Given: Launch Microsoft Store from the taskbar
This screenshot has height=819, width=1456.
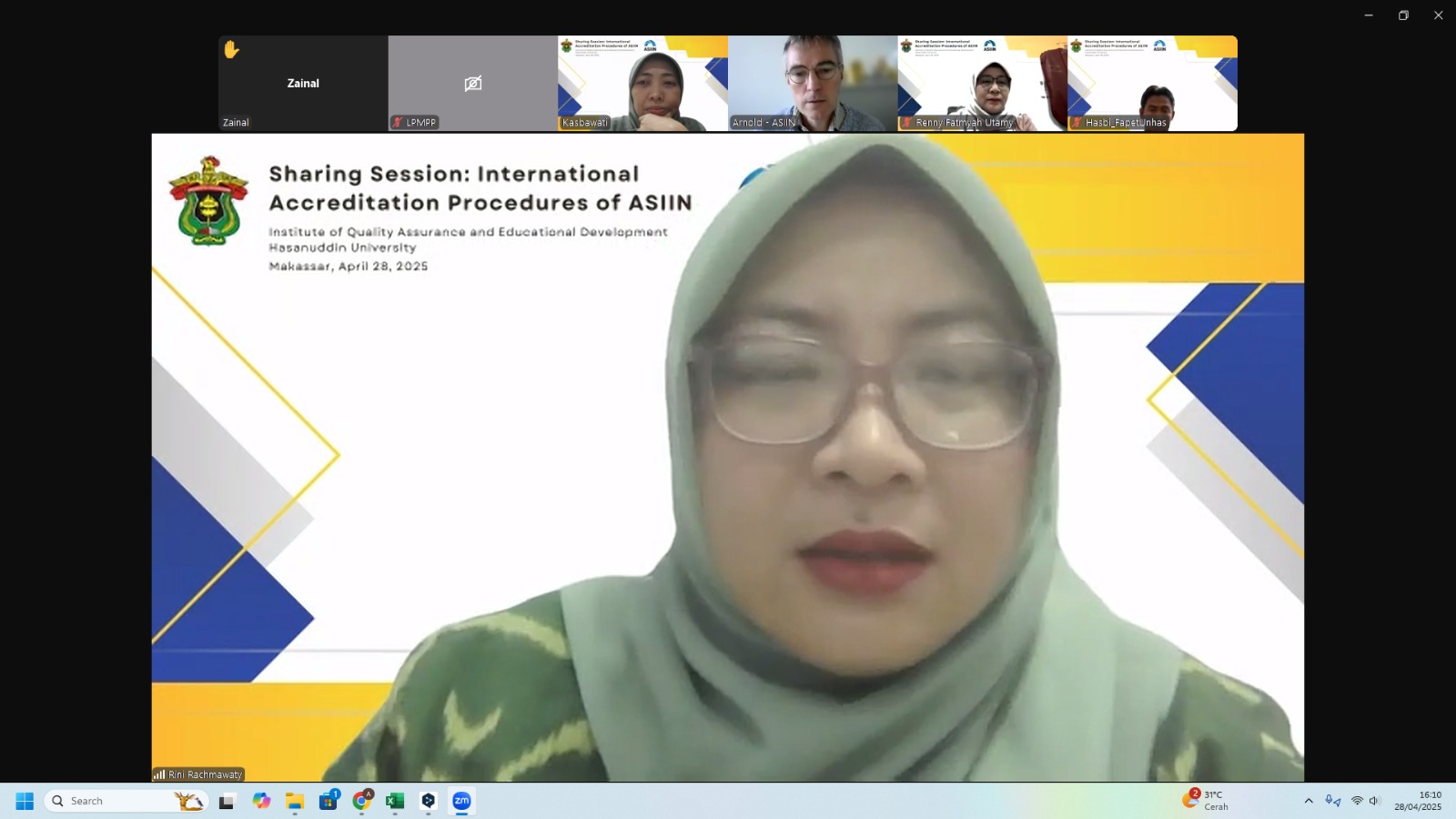Looking at the screenshot, I should click(329, 801).
